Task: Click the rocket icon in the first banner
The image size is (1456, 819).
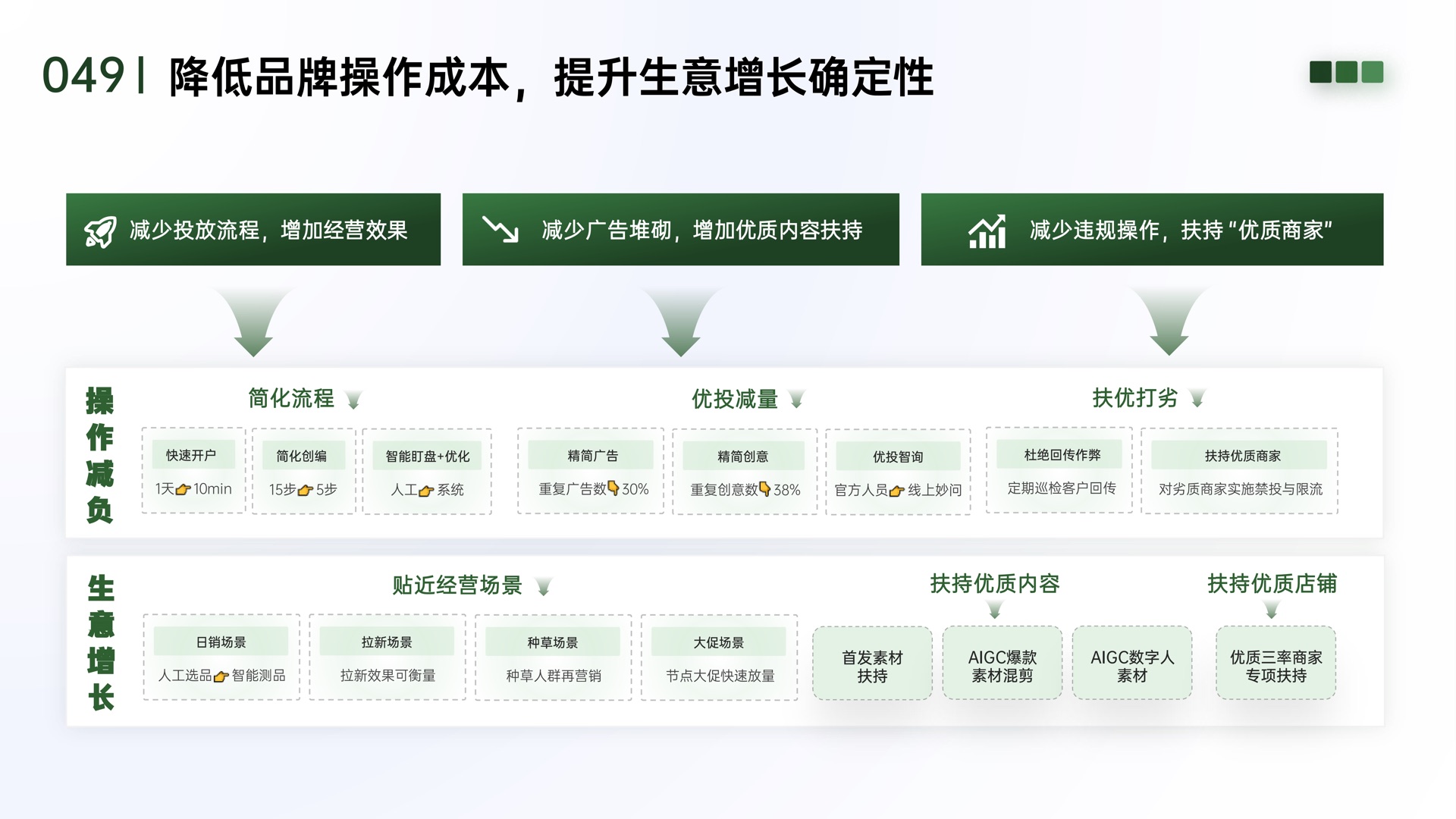Action: click(100, 231)
